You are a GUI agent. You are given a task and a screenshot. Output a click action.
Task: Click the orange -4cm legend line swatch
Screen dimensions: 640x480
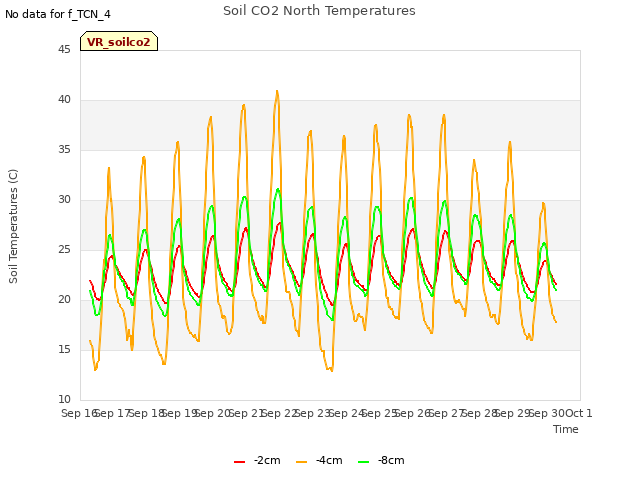tap(301, 462)
